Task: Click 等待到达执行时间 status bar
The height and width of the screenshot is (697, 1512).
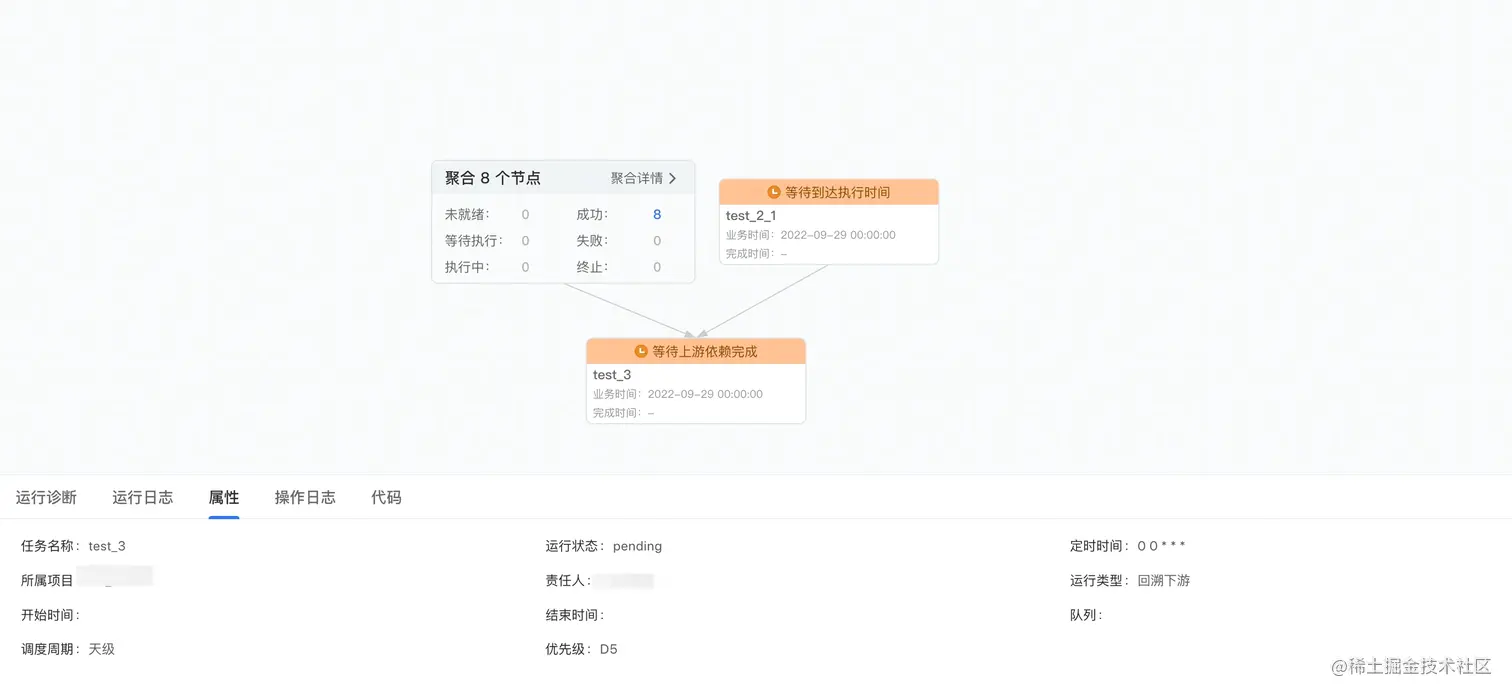Action: (829, 192)
